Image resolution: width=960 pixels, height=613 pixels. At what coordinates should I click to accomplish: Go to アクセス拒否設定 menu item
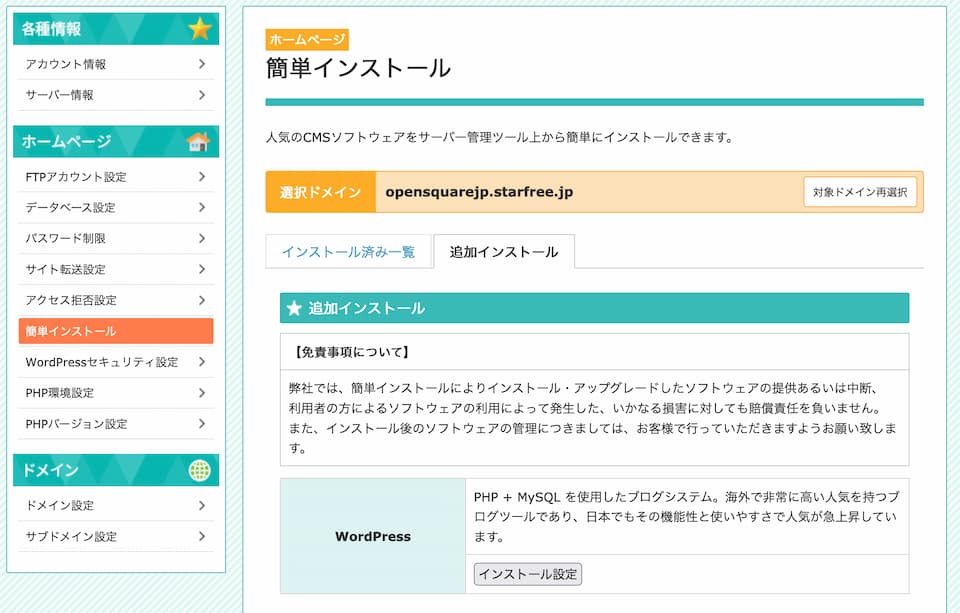tap(115, 301)
